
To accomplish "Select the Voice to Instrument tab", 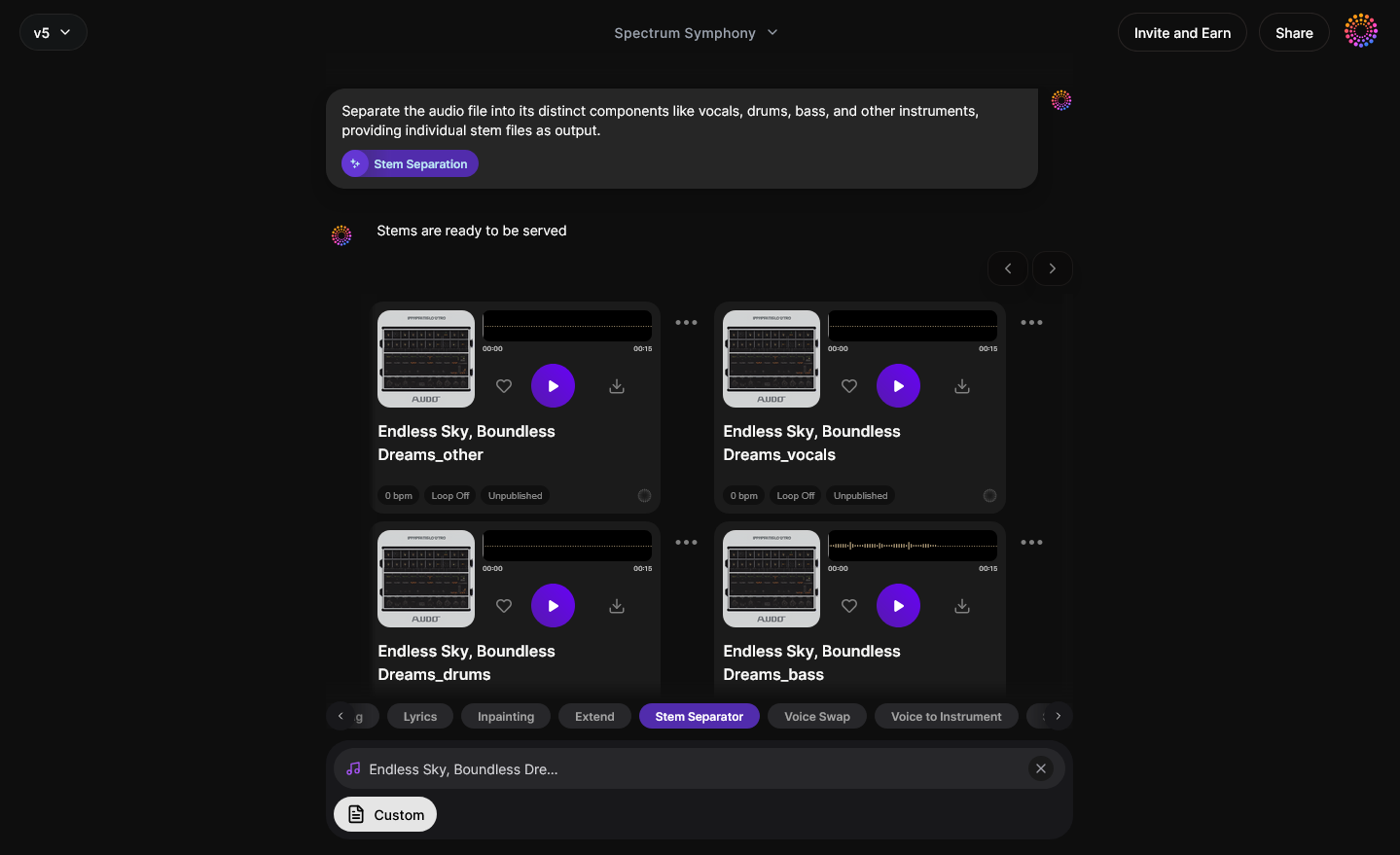I will pyautogui.click(x=947, y=716).
